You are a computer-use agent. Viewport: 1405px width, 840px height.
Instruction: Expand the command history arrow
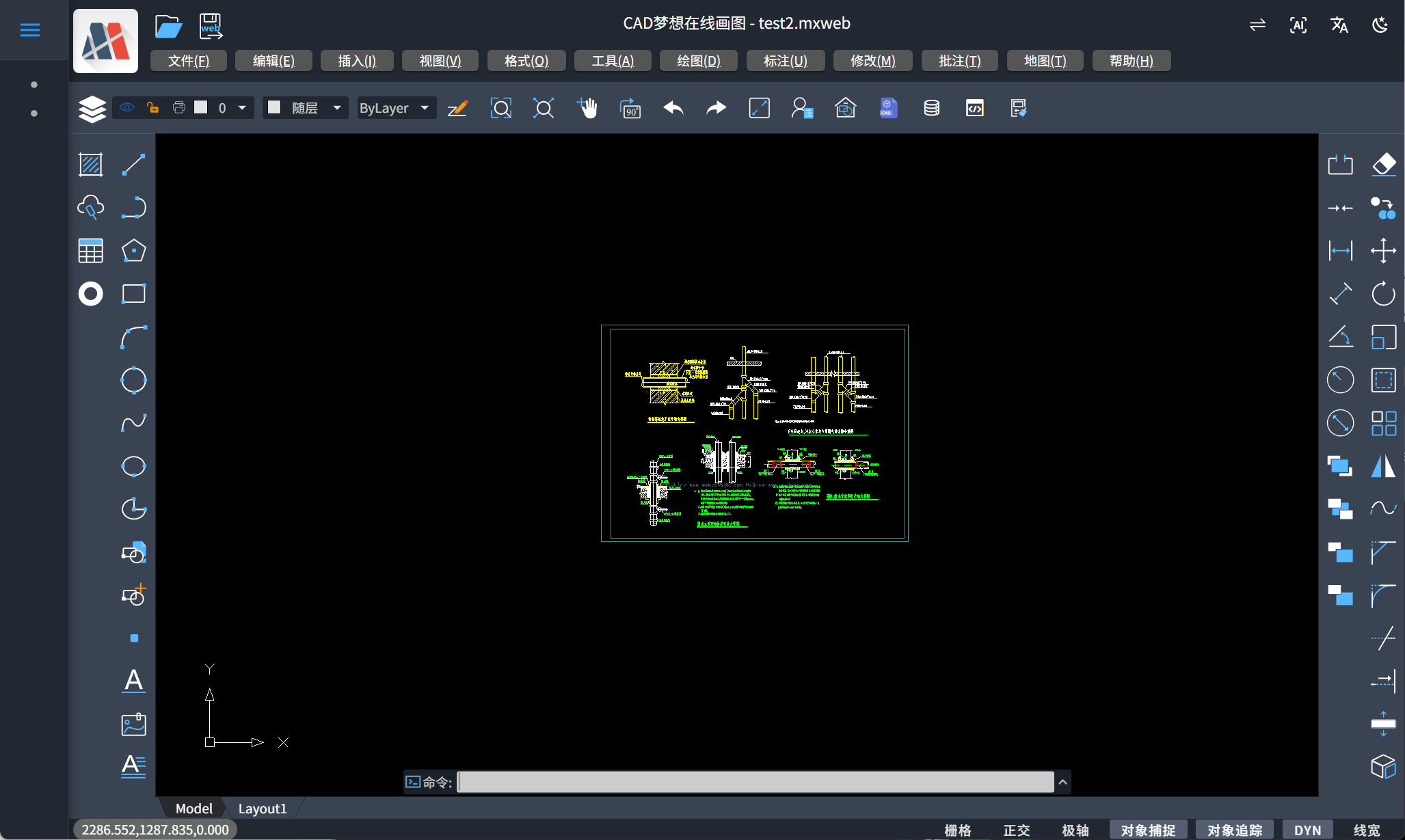pyautogui.click(x=1062, y=782)
